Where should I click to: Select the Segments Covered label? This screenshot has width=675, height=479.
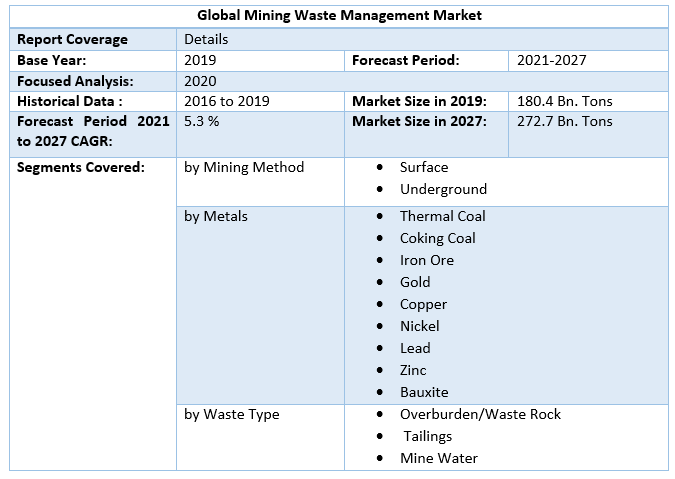[x=81, y=167]
